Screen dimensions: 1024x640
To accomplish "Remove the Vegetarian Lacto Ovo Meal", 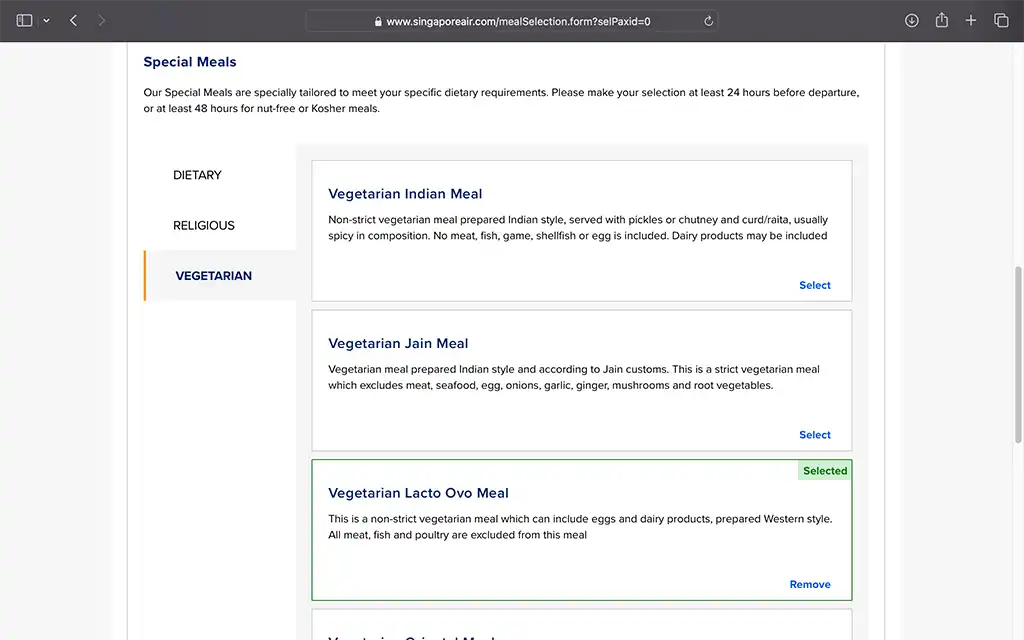I will (810, 584).
